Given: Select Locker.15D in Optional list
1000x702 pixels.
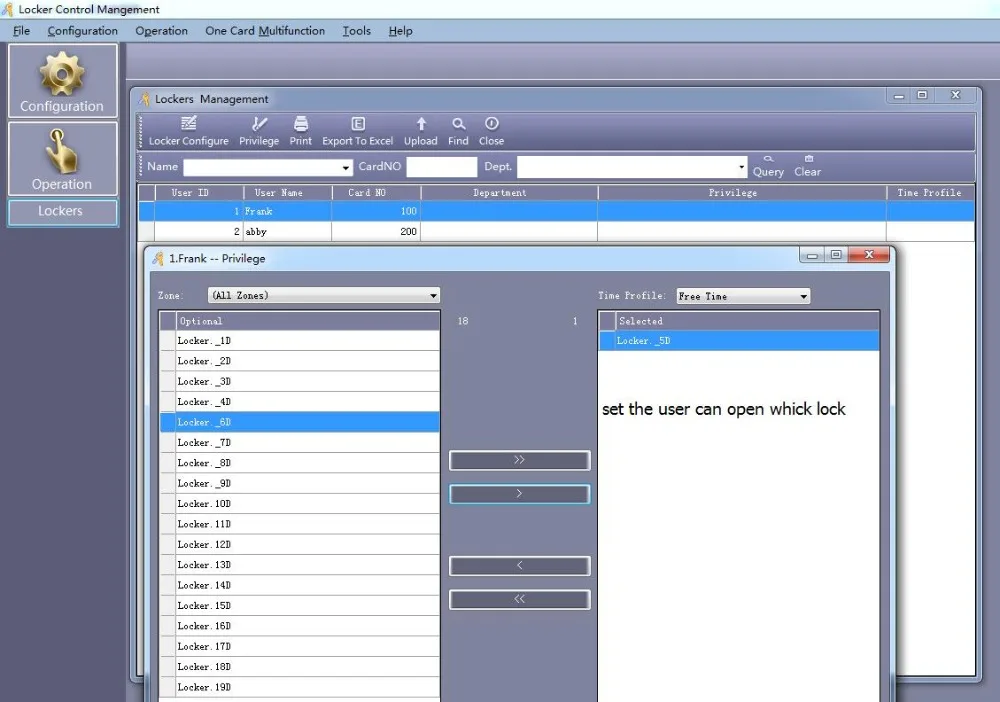Looking at the screenshot, I should click(x=300, y=606).
